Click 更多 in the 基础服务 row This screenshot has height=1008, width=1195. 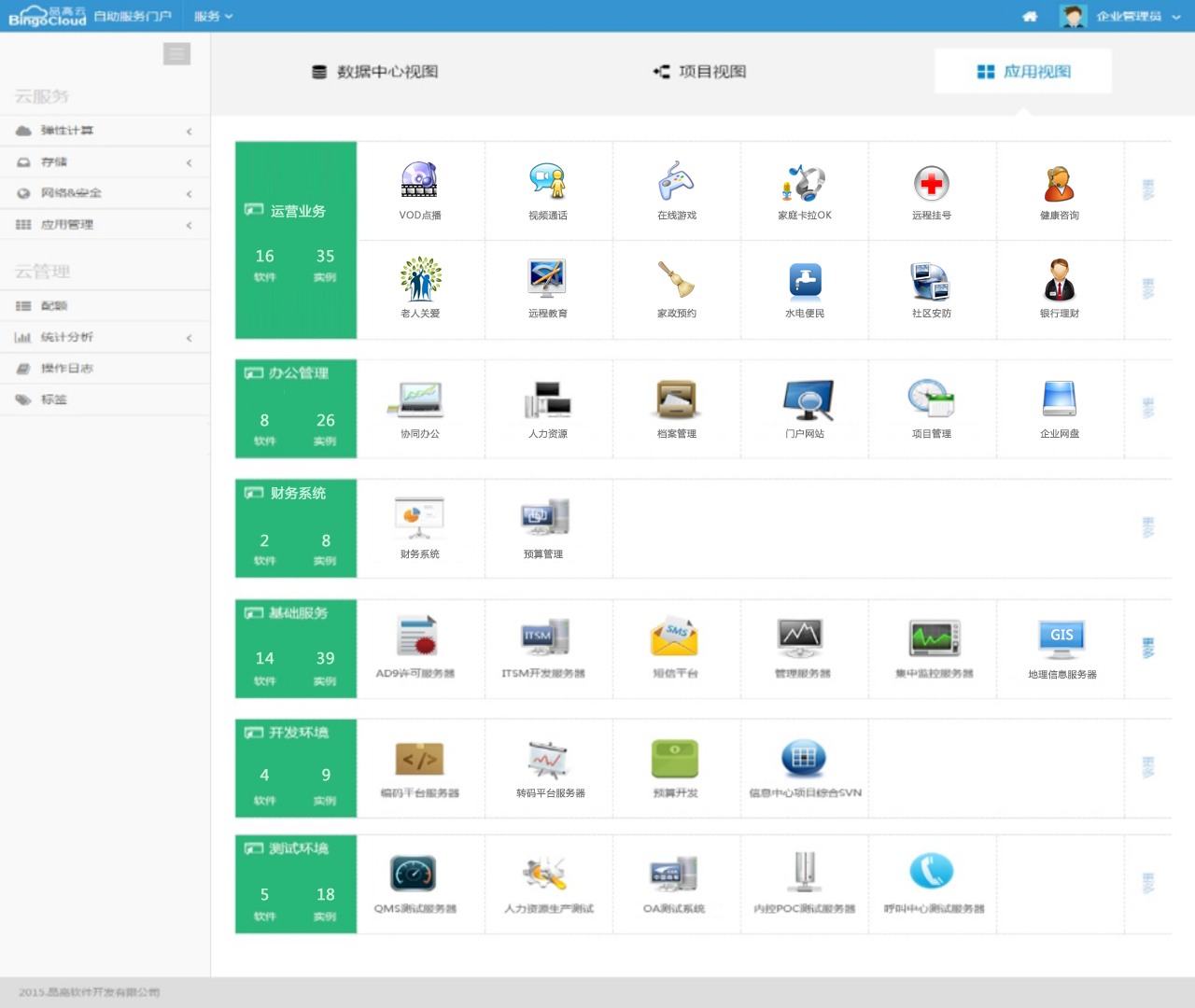[1148, 648]
